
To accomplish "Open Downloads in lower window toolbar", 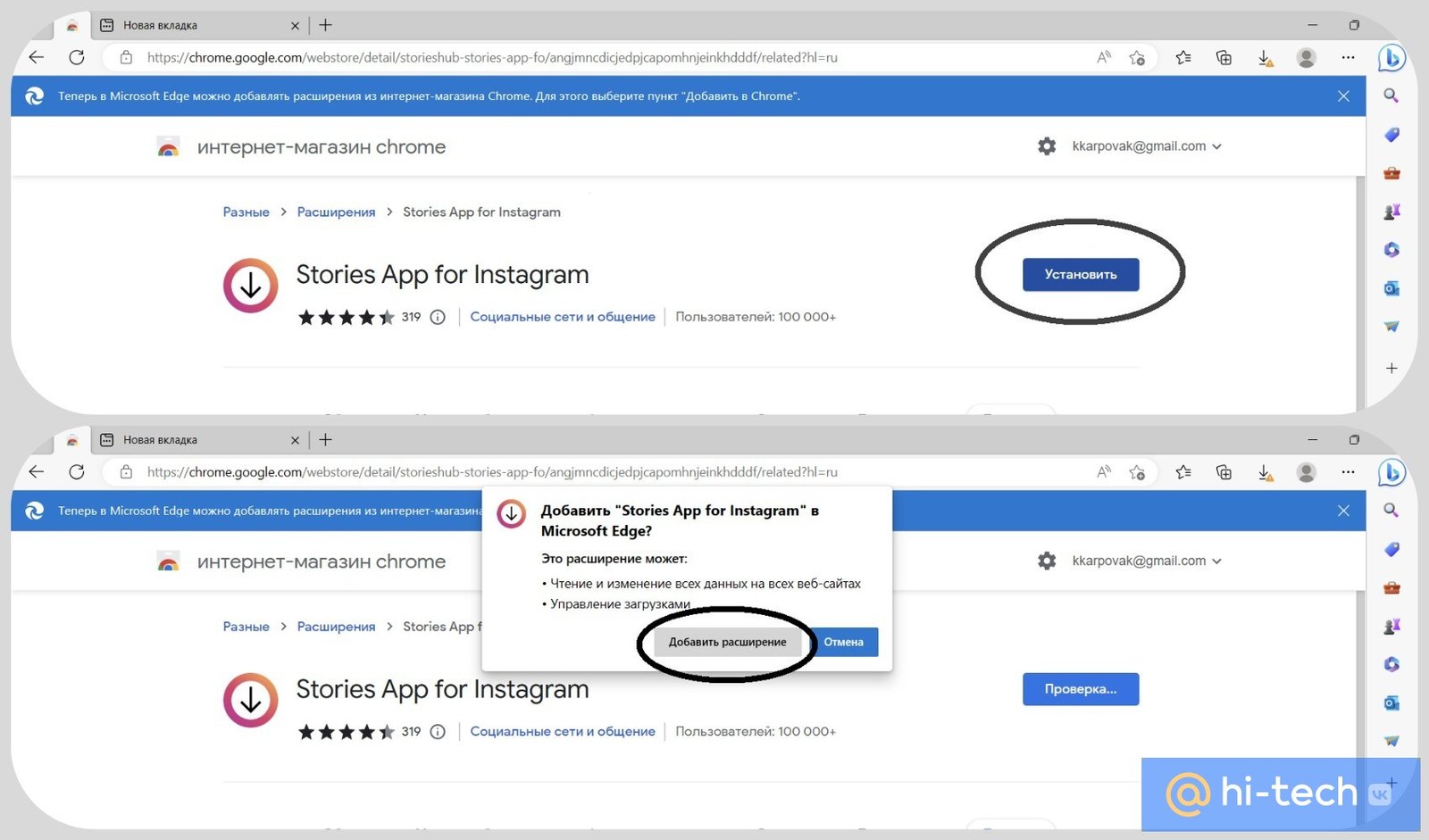I will pos(1266,472).
